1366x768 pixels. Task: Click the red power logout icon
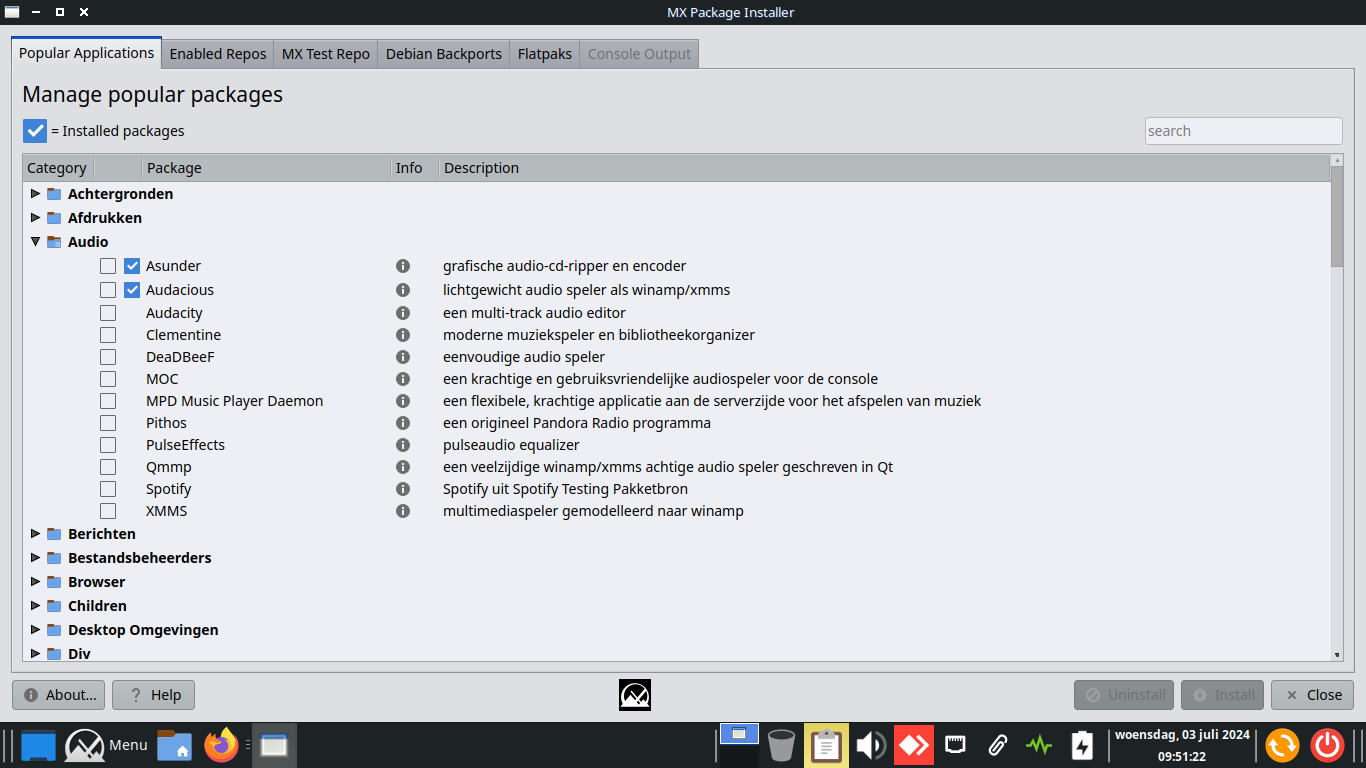(x=1328, y=745)
